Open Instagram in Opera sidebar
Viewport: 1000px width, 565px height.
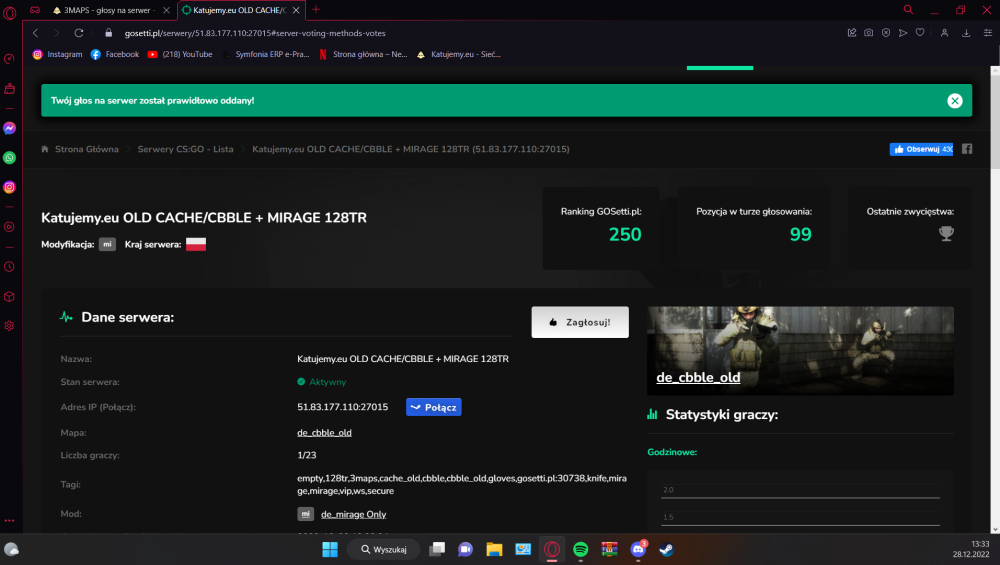10,187
